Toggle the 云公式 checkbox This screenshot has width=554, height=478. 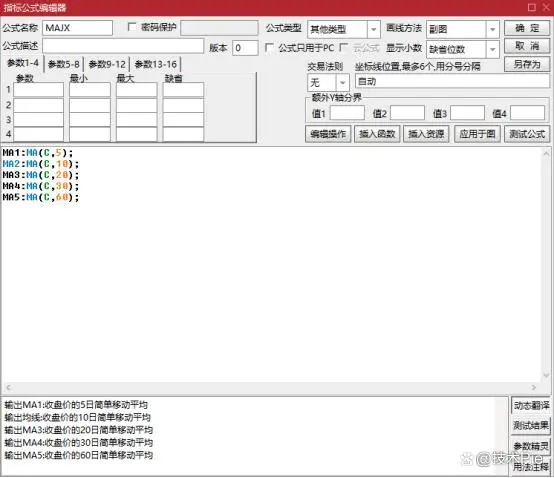click(x=343, y=47)
